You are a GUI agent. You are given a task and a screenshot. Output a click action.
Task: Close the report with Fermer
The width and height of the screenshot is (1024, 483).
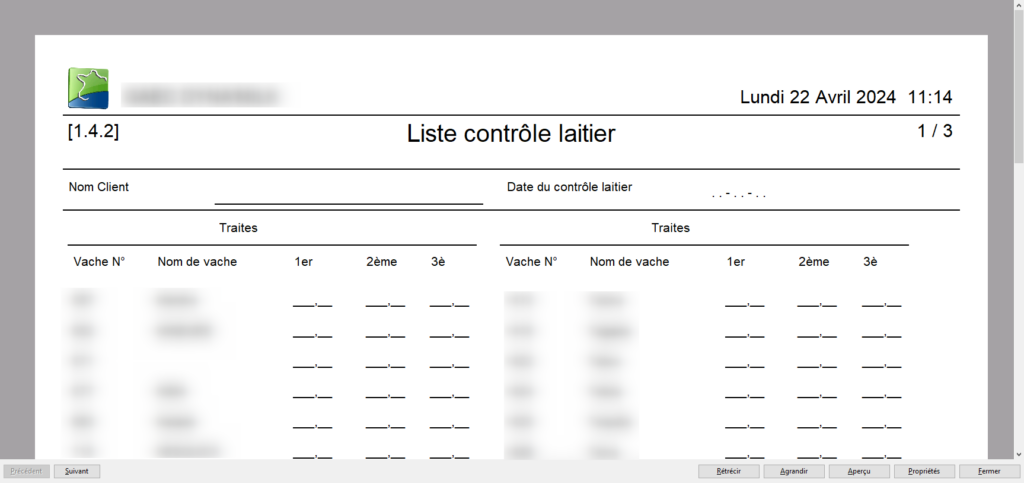tap(989, 471)
